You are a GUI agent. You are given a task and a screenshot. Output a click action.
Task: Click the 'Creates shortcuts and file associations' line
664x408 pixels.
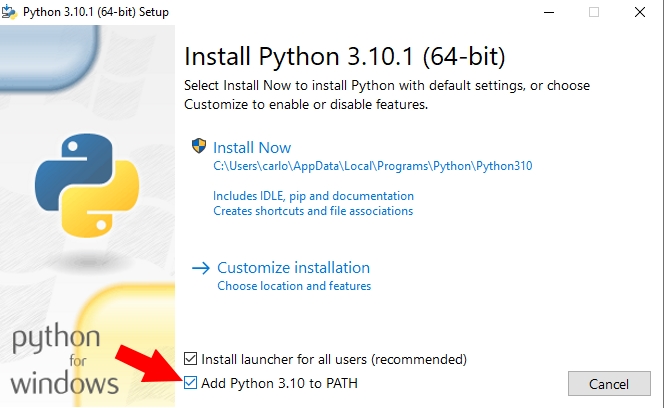pos(312,211)
